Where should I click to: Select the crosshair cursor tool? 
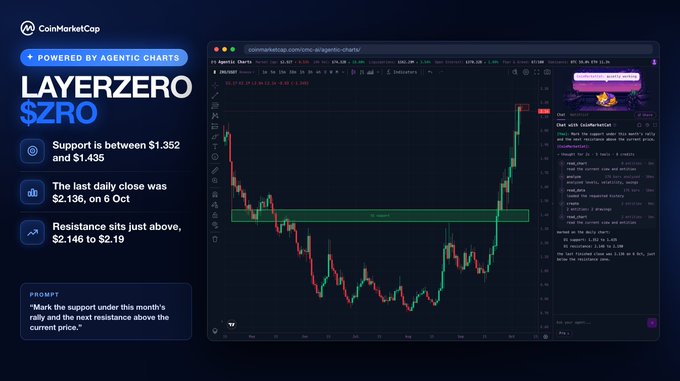tap(215, 85)
